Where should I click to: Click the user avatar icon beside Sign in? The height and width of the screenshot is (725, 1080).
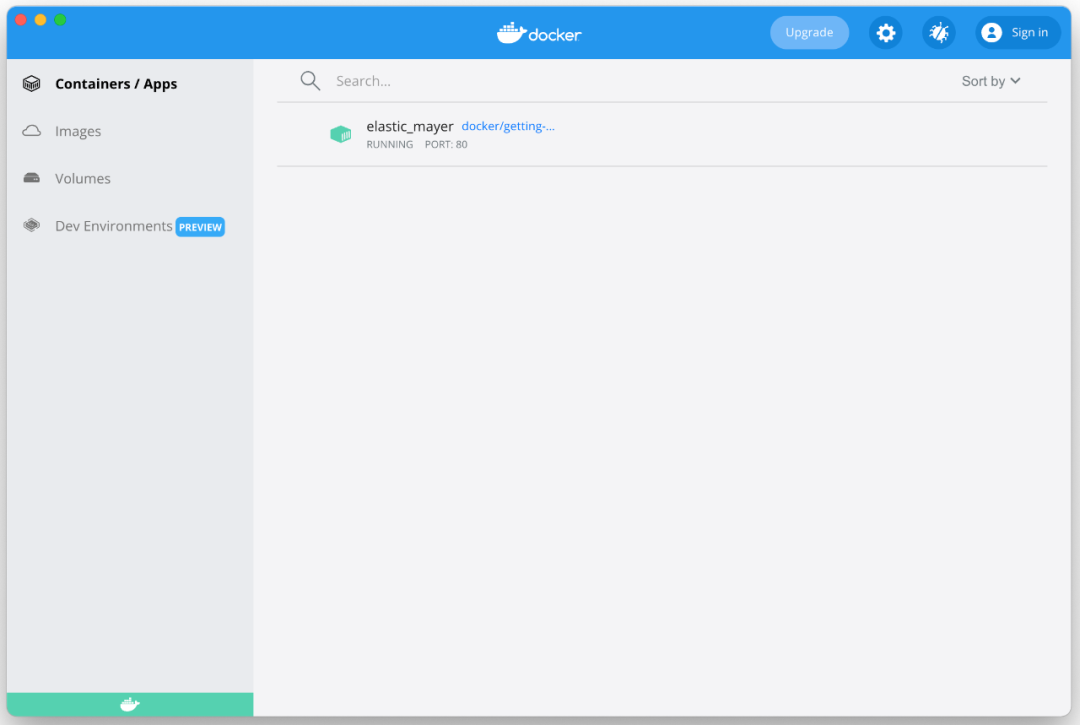click(991, 32)
